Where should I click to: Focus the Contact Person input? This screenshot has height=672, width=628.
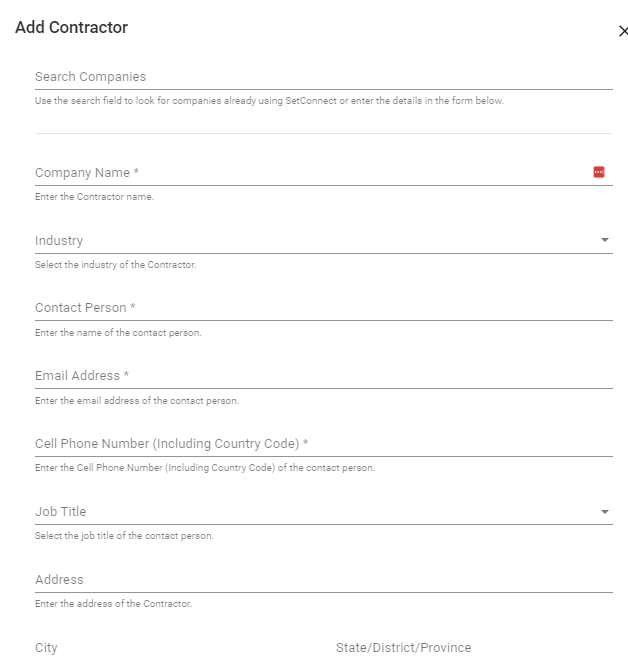pyautogui.click(x=324, y=308)
